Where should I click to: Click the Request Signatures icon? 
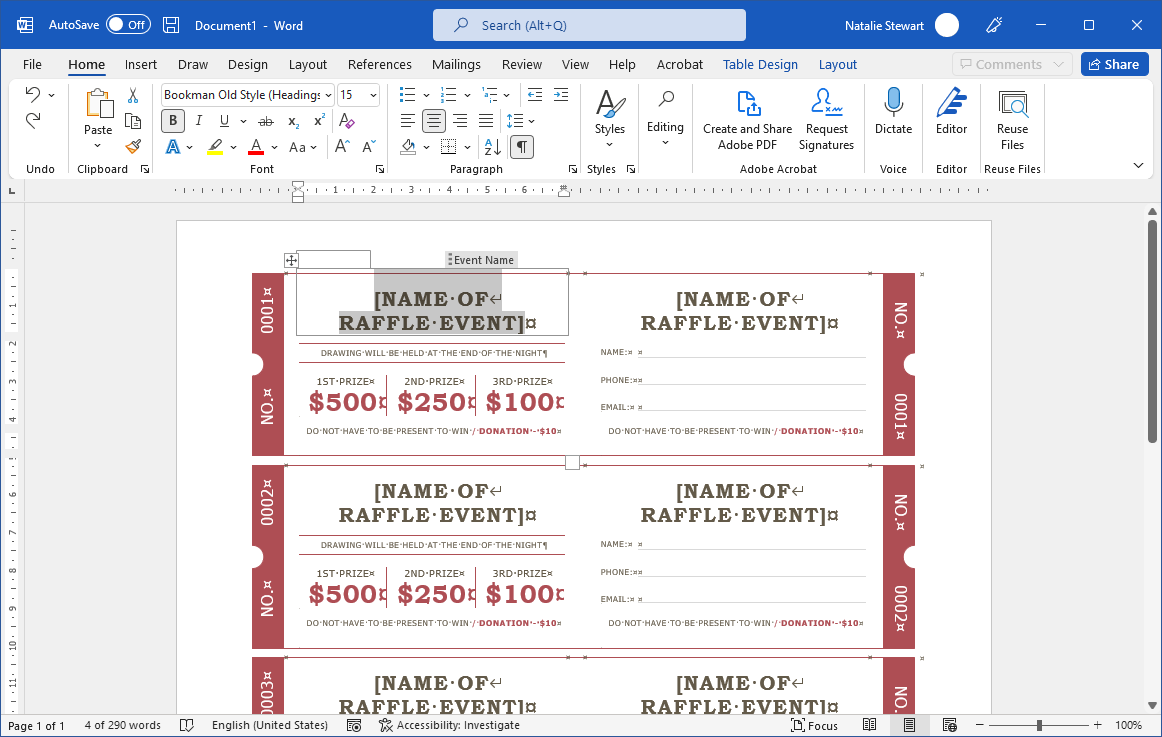tap(826, 119)
